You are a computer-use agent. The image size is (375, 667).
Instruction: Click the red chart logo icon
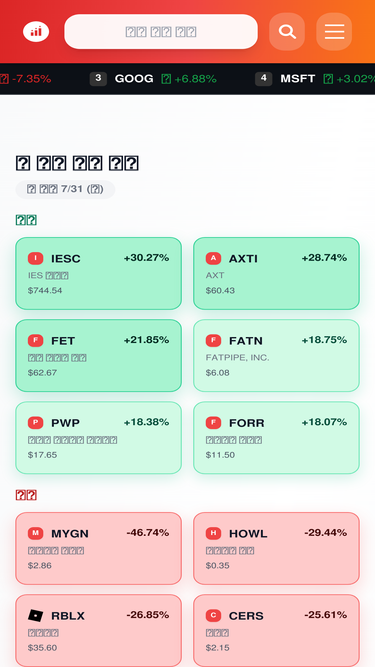pyautogui.click(x=36, y=32)
